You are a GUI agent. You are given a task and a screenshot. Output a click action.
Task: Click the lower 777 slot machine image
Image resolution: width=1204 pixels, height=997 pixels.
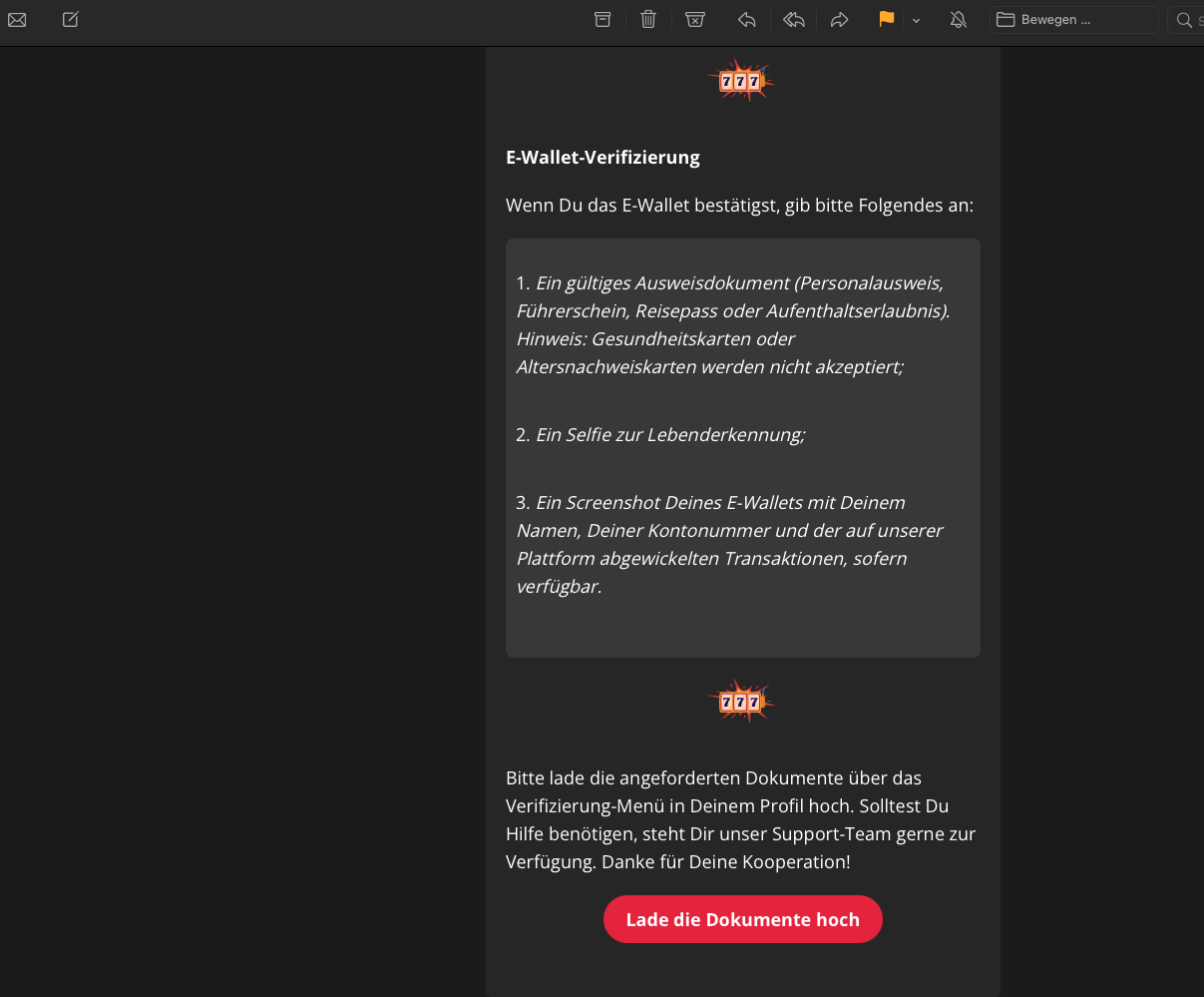[740, 702]
